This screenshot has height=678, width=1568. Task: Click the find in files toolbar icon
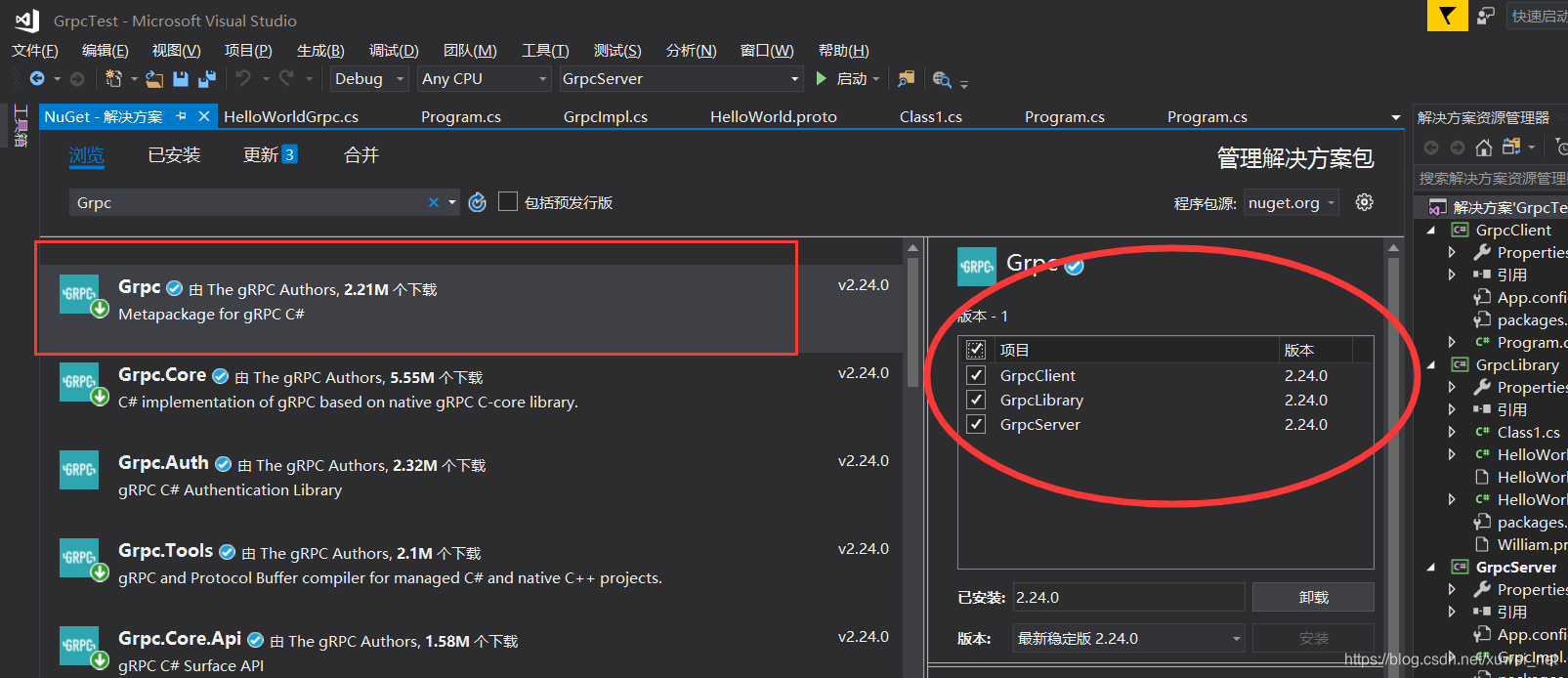click(x=907, y=78)
